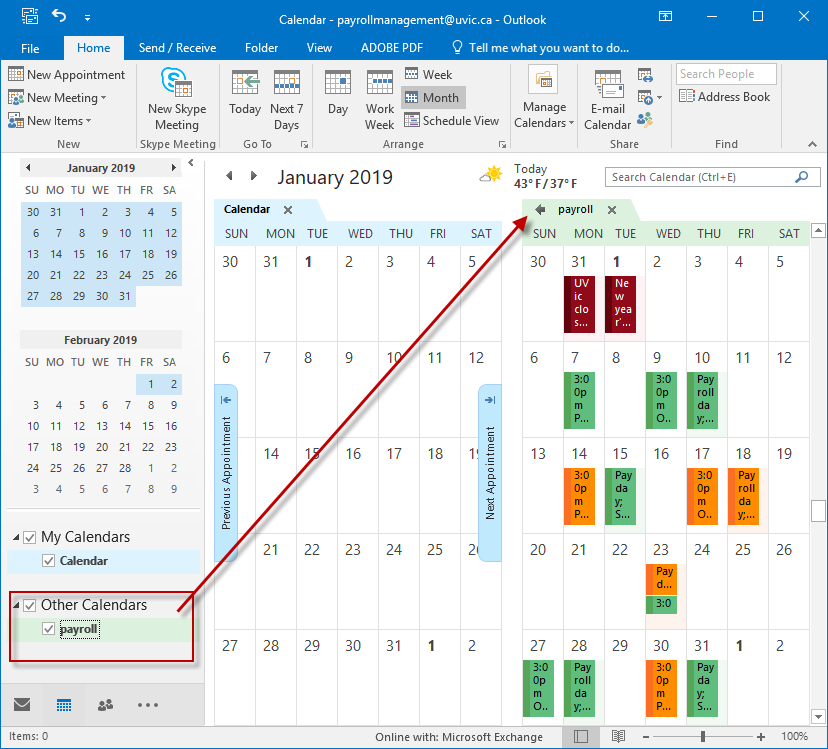Uncheck the Calendar checkbox
The image size is (828, 749).
(49, 560)
